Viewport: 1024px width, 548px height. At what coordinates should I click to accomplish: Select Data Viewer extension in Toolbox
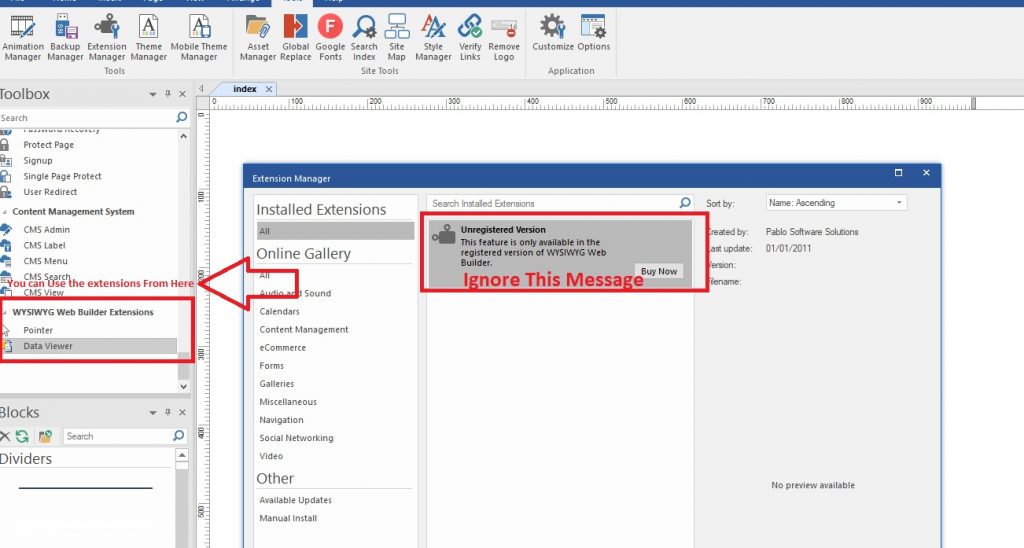88,346
